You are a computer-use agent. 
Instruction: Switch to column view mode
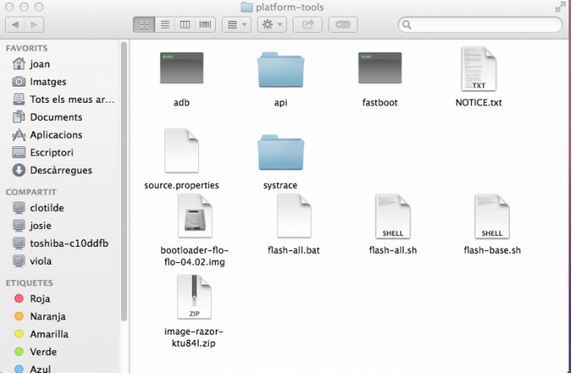[x=185, y=24]
